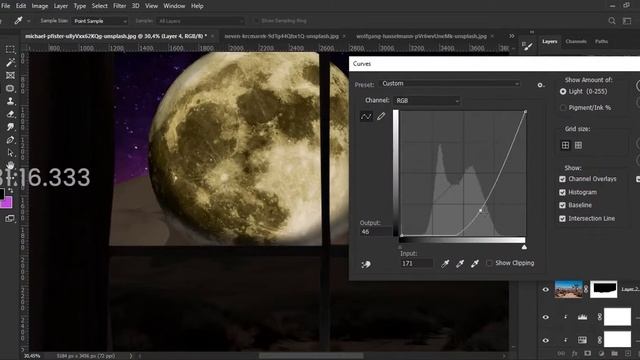Screen dimensions: 640x360
Task: Click the purple background color swatch
Action: [x=7, y=203]
